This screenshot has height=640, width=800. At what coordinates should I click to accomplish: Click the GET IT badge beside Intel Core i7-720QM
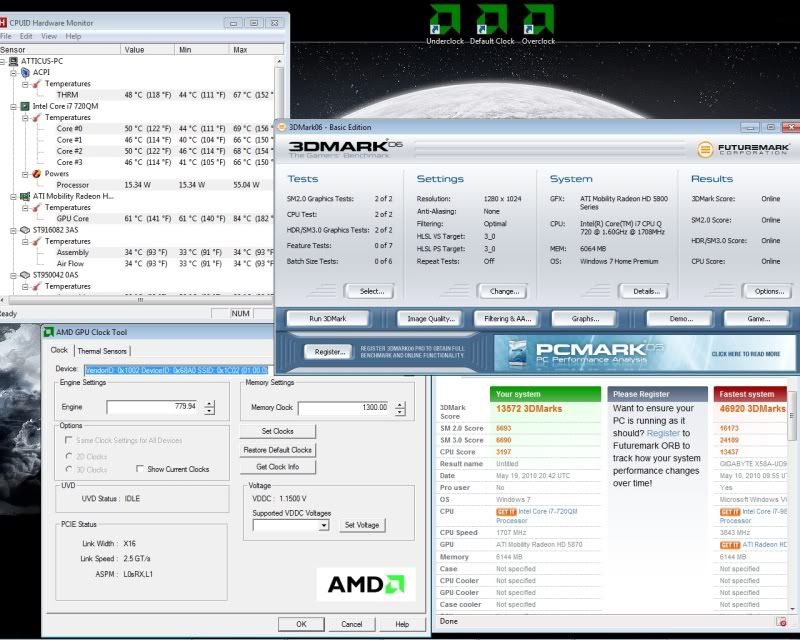[506, 512]
